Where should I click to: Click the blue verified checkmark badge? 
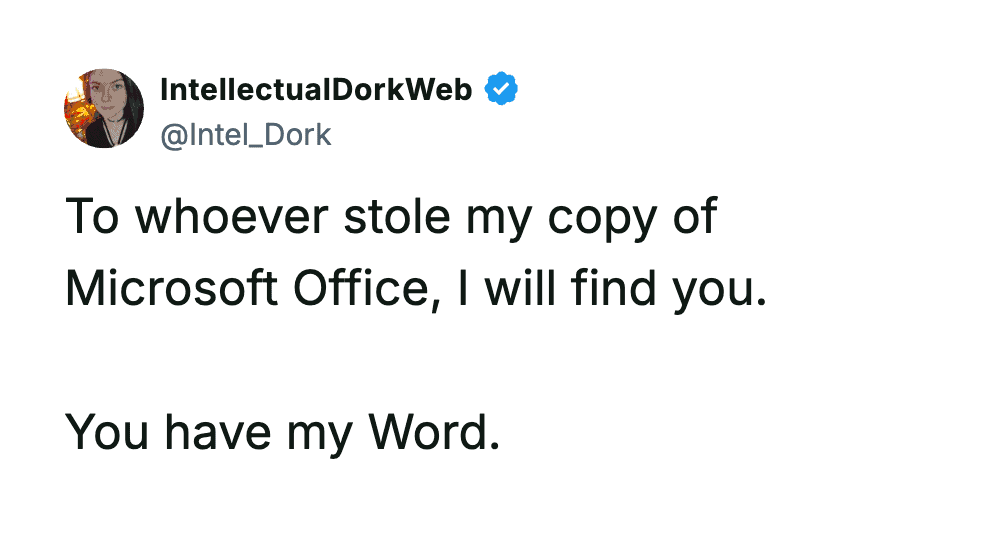point(501,90)
